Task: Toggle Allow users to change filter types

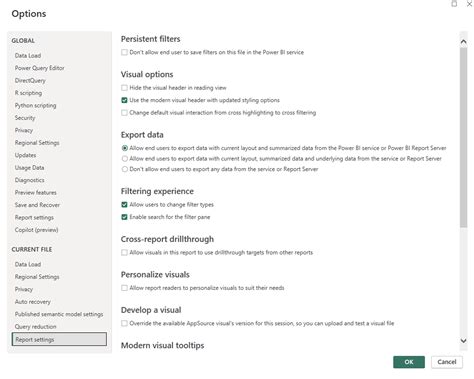Action: [124, 204]
